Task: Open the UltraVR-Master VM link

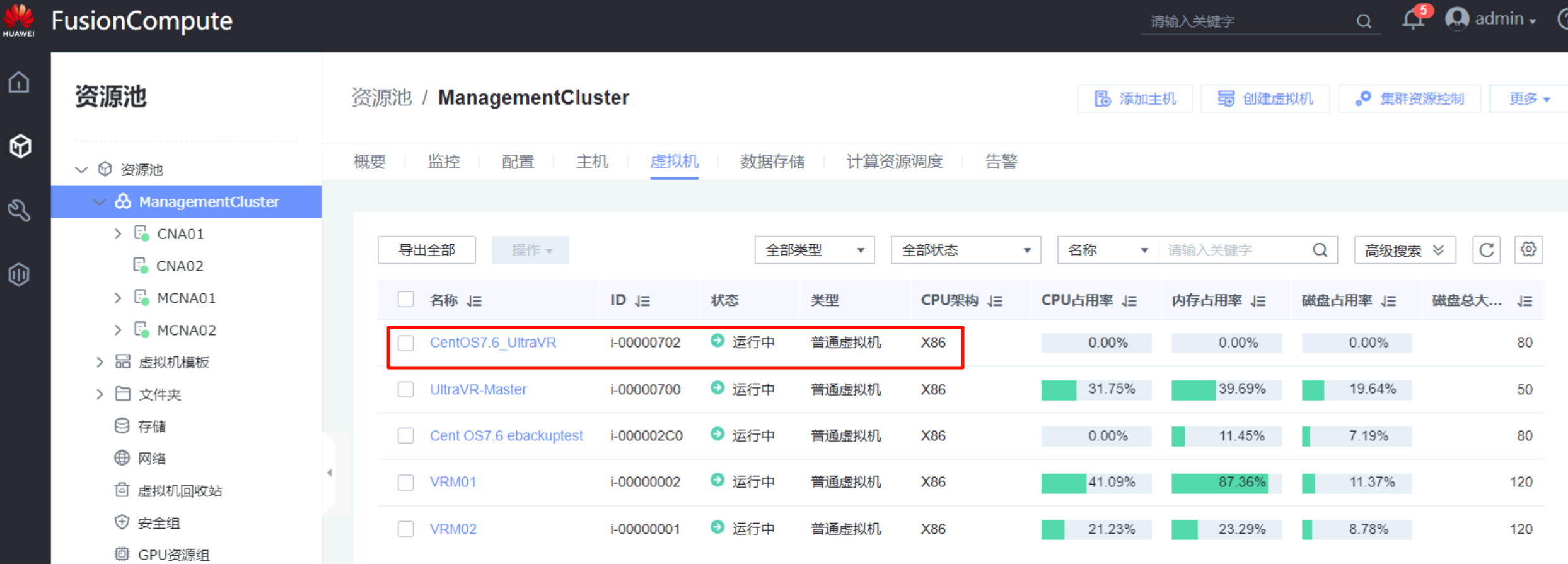Action: [478, 389]
